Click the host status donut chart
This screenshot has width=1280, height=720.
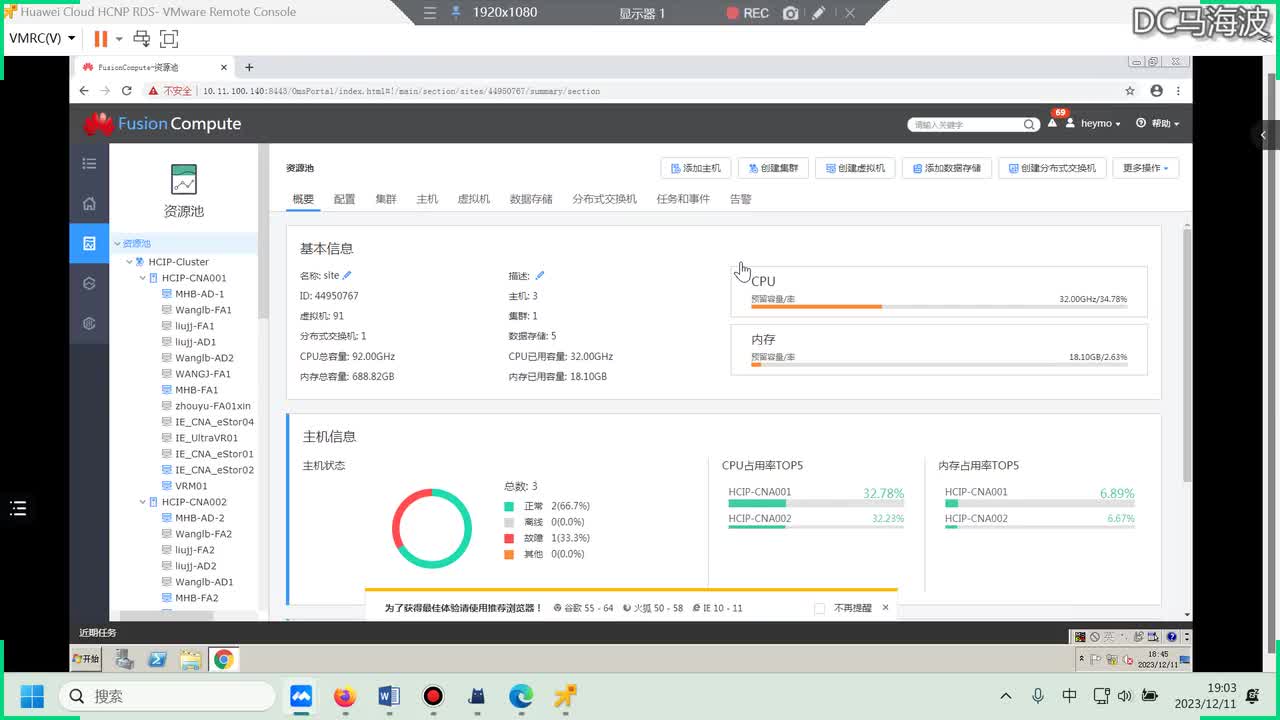(431, 528)
